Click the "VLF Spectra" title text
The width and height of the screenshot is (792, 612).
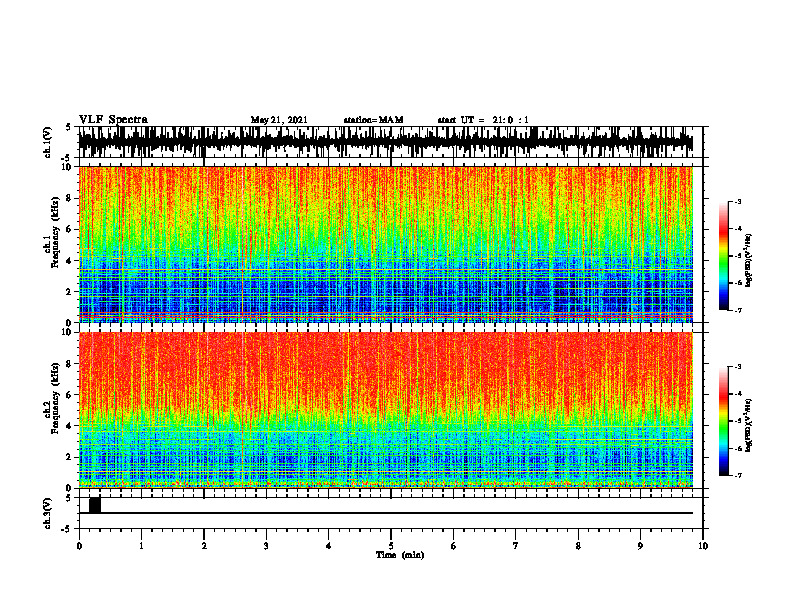(x=113, y=120)
